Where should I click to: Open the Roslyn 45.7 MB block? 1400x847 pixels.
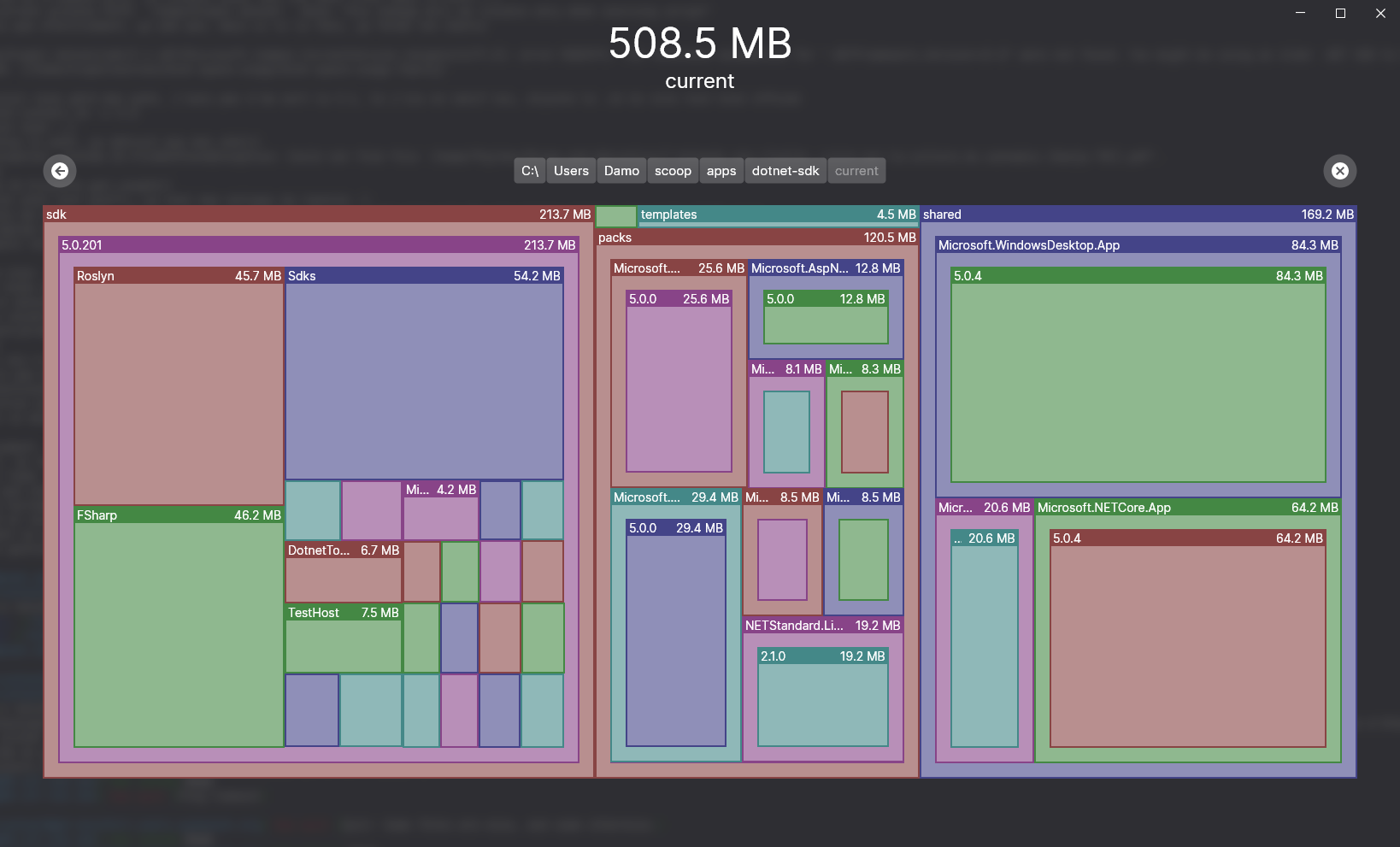pyautogui.click(x=179, y=385)
